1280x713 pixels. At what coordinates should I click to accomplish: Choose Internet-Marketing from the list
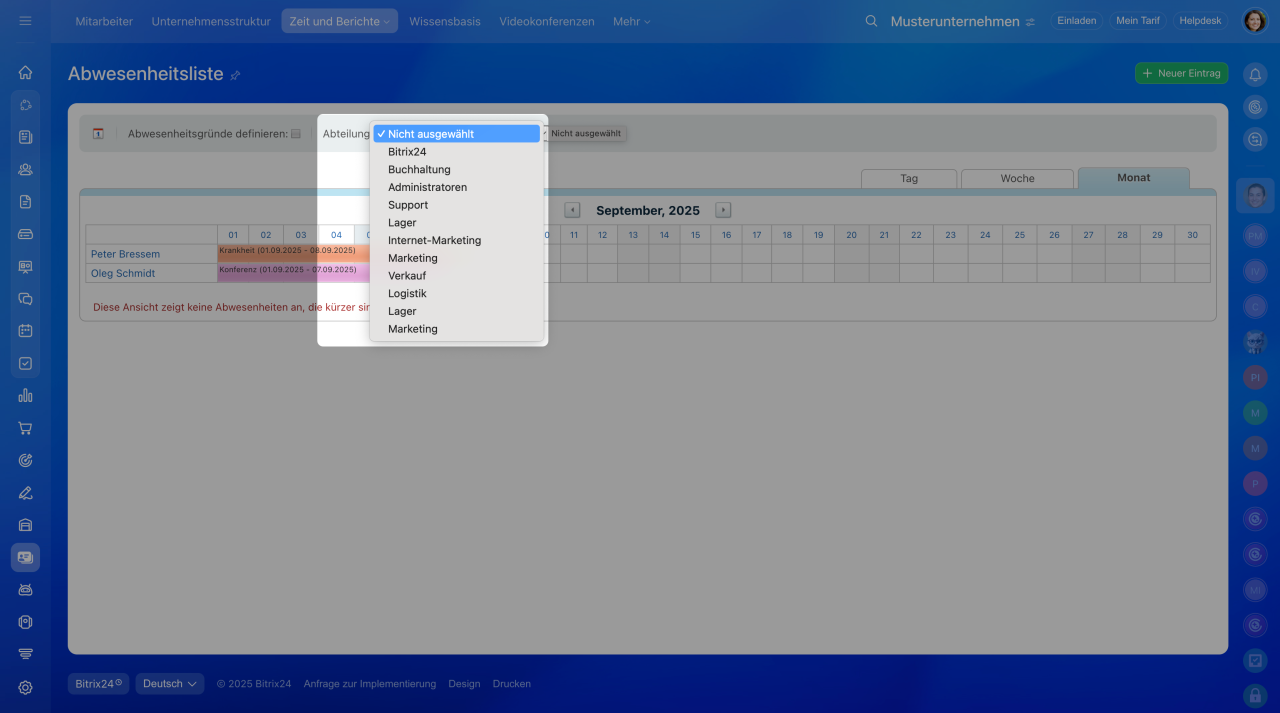click(x=458, y=240)
